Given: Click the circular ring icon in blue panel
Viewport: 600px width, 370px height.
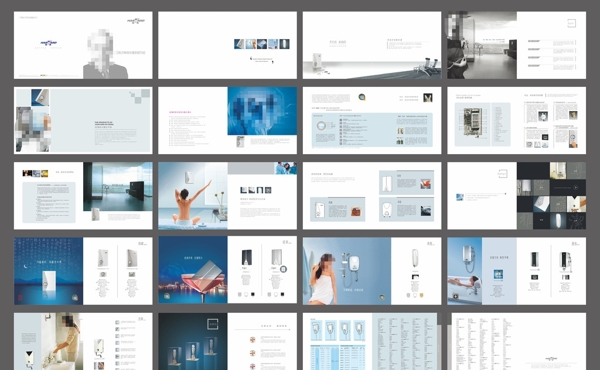Looking at the screenshot, I should pyautogui.click(x=321, y=126).
